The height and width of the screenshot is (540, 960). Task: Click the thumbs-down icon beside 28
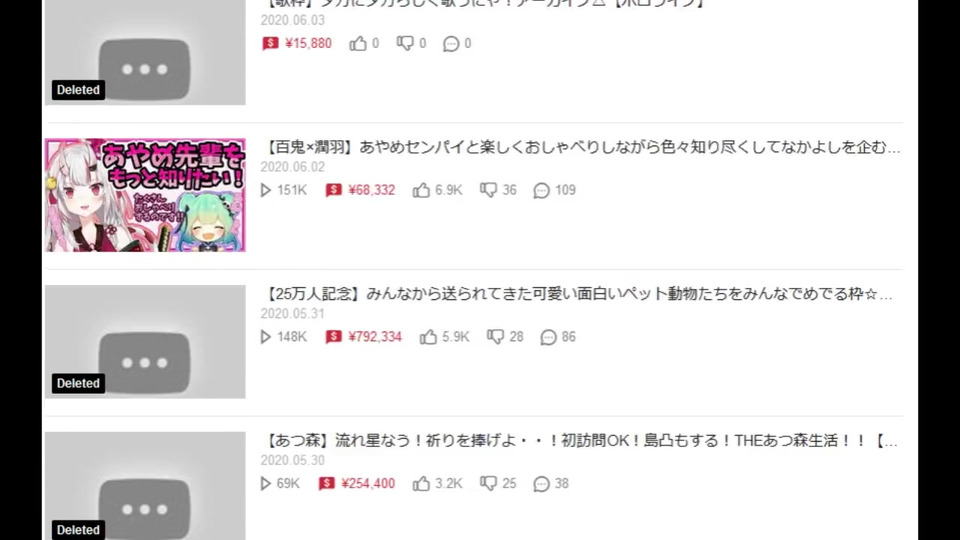[x=495, y=337]
